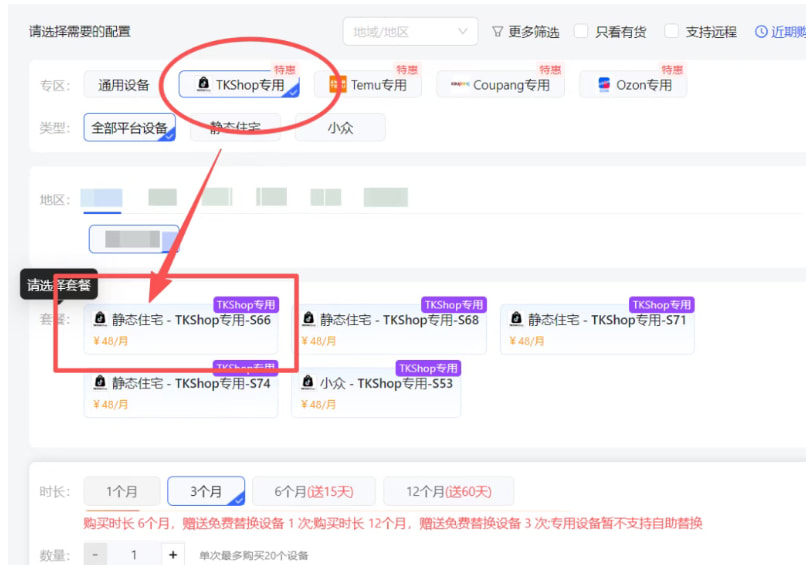This screenshot has height=565, width=806.
Task: Choose package 静态住宅 - TKShop专用-S74
Action: 181,392
